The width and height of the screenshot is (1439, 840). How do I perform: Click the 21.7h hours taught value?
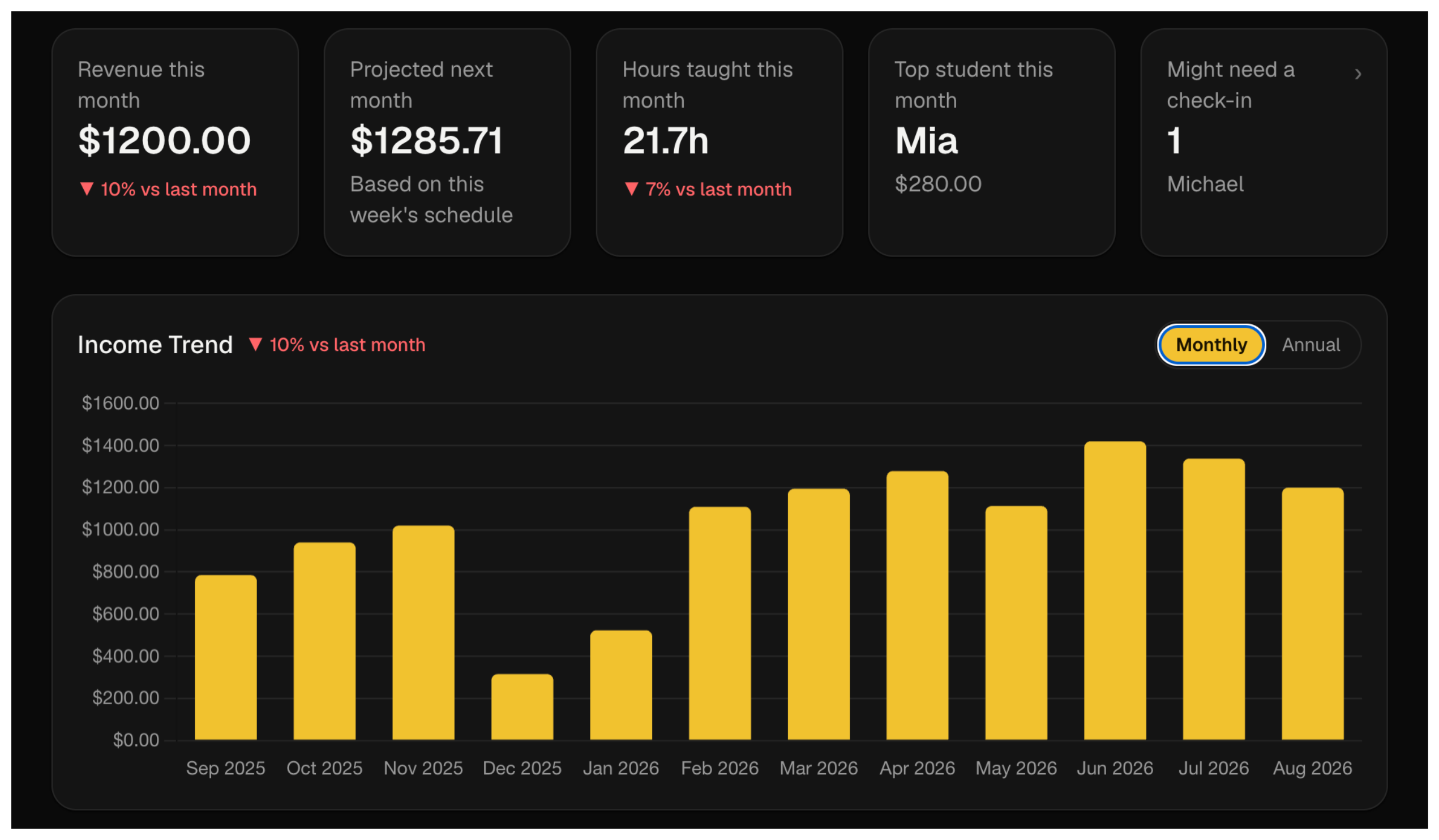point(665,140)
